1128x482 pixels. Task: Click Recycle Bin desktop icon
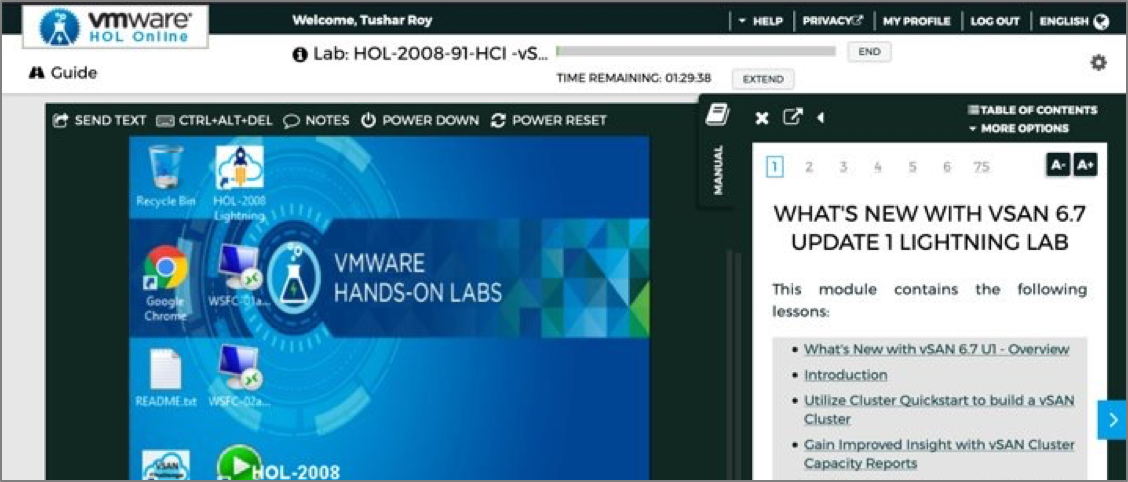pos(165,176)
